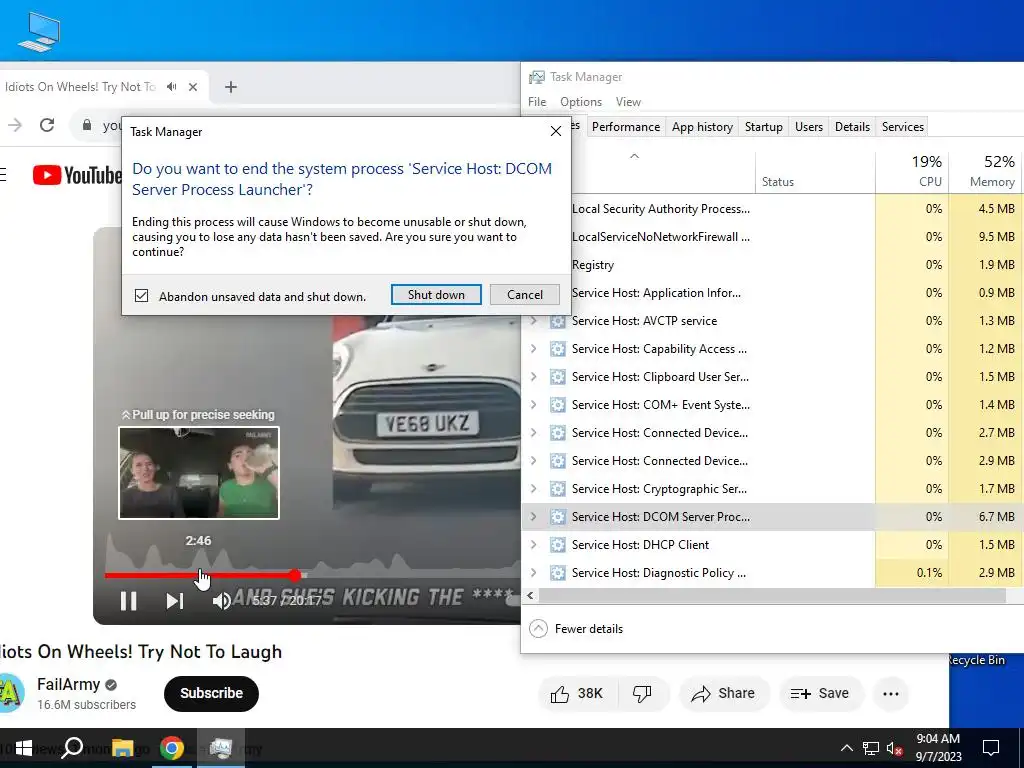Skip to next YouTube video

tap(174, 600)
